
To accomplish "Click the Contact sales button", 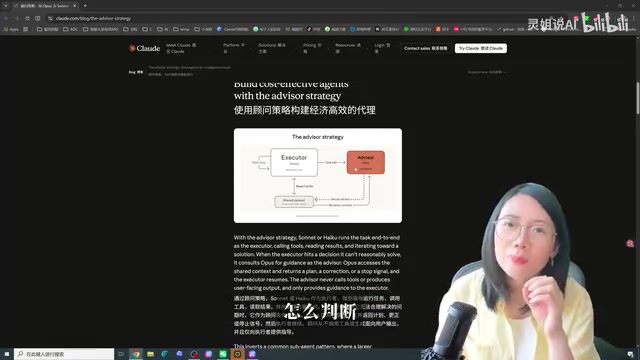I will click(425, 48).
